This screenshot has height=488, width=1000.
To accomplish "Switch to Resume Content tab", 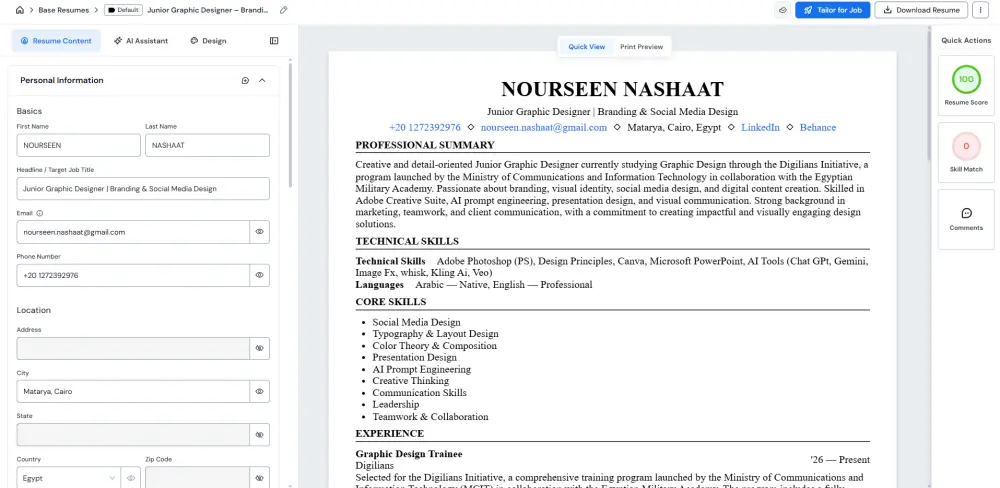I will point(56,41).
